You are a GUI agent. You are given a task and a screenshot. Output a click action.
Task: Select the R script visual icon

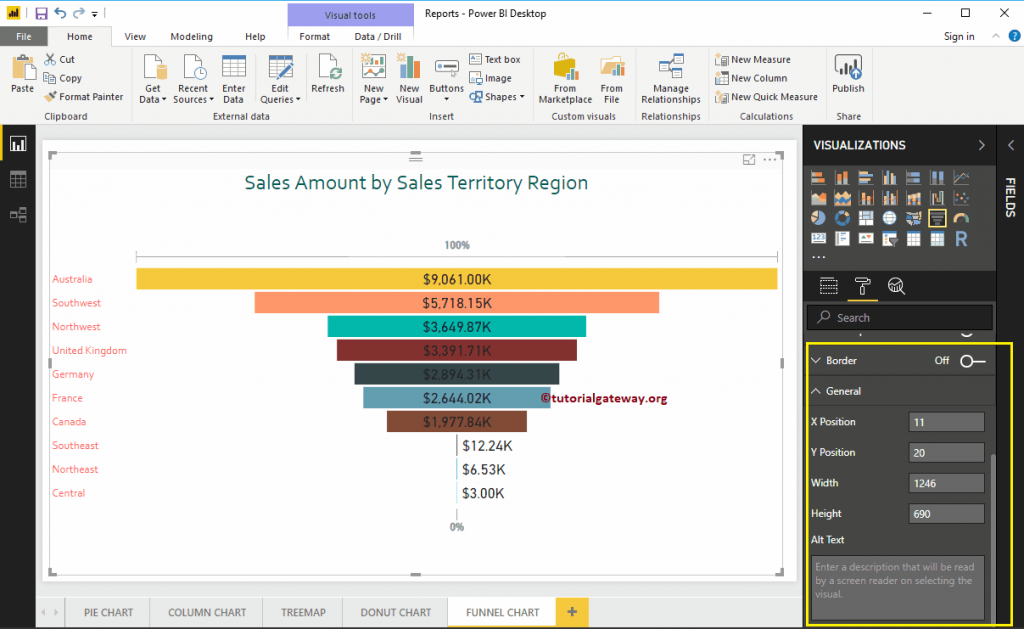tap(961, 239)
